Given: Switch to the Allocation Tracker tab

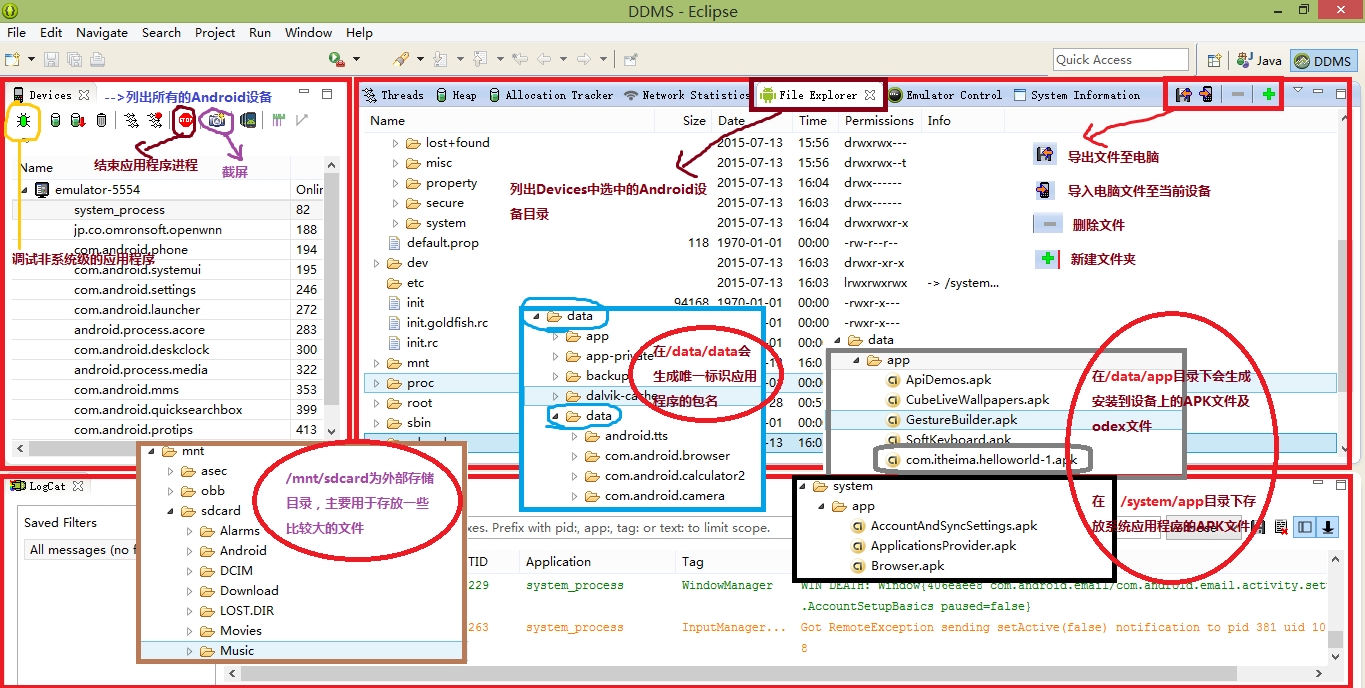Looking at the screenshot, I should (550, 95).
